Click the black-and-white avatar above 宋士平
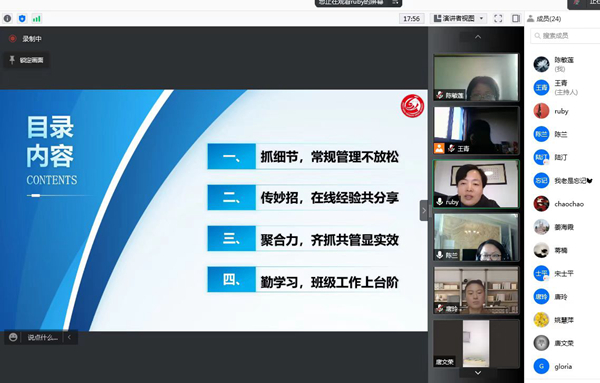The width and height of the screenshot is (600, 383). coord(541,250)
